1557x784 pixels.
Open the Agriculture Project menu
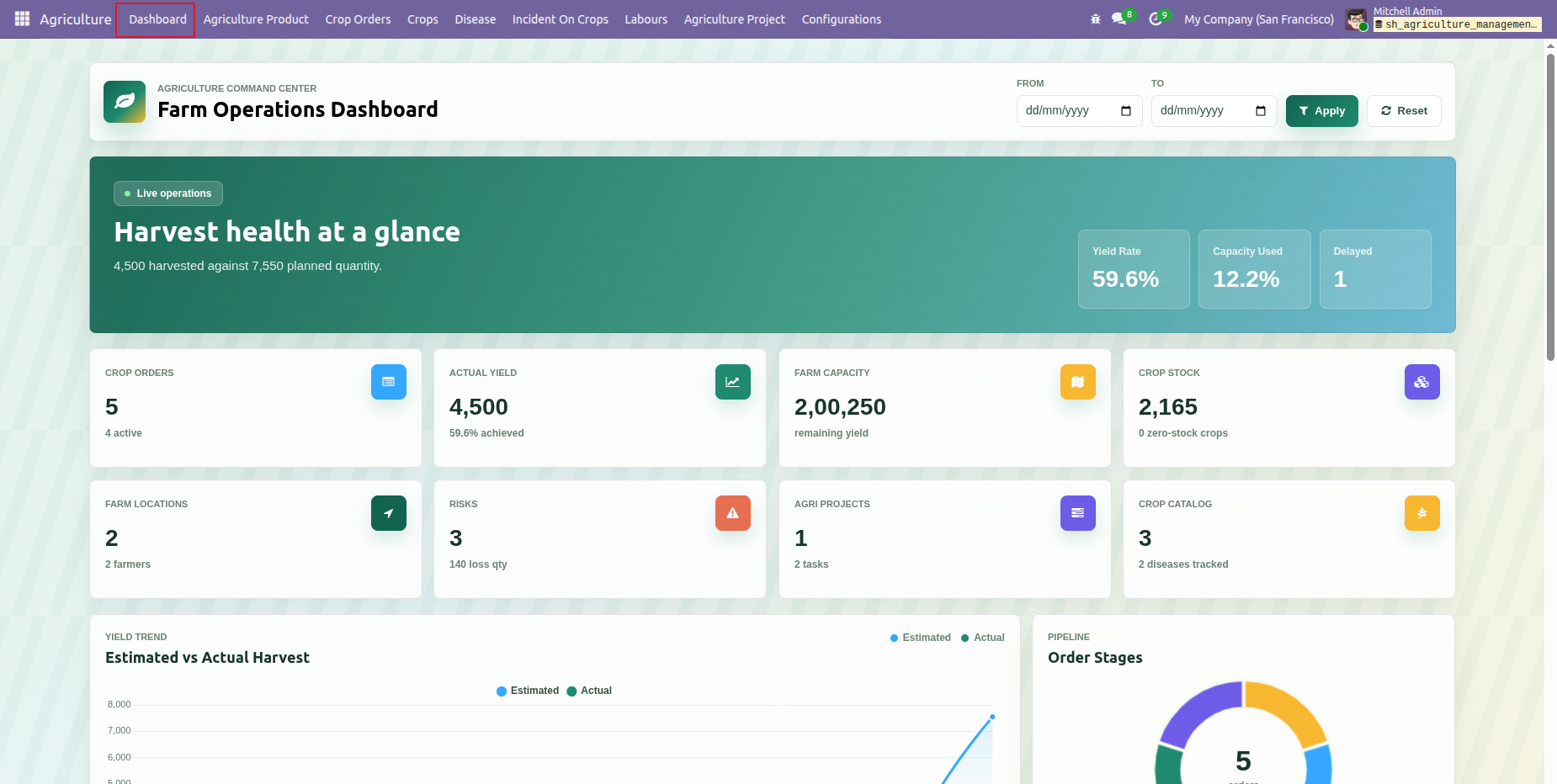click(x=735, y=19)
